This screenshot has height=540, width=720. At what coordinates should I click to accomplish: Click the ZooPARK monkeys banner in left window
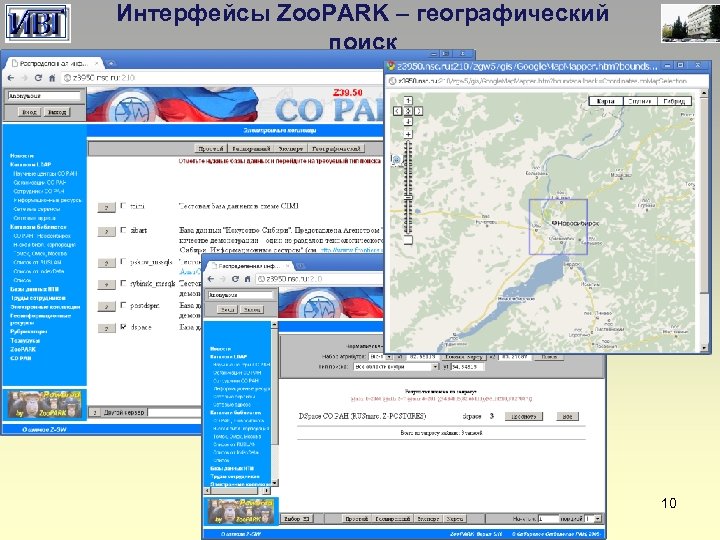[45, 404]
